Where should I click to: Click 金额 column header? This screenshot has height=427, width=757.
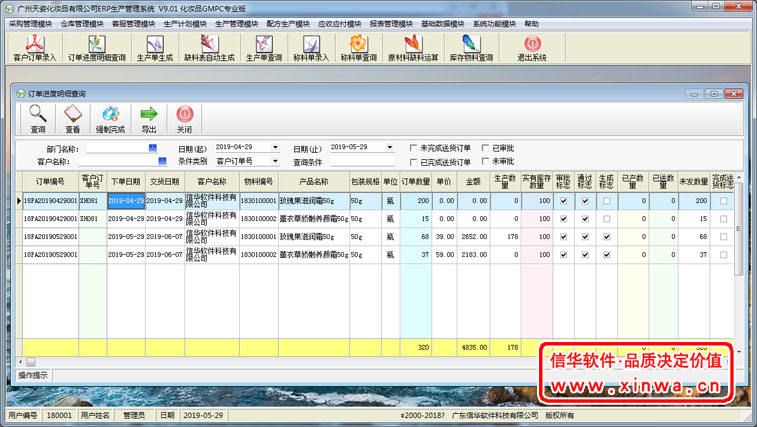tap(473, 182)
